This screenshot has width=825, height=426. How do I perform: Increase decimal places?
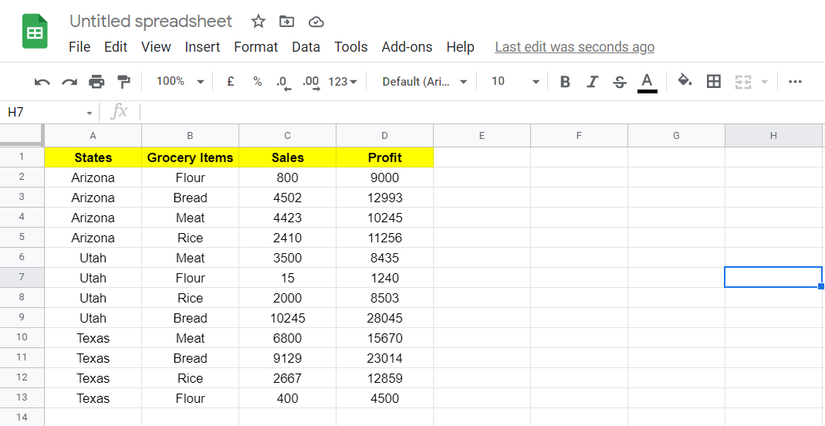tap(311, 83)
